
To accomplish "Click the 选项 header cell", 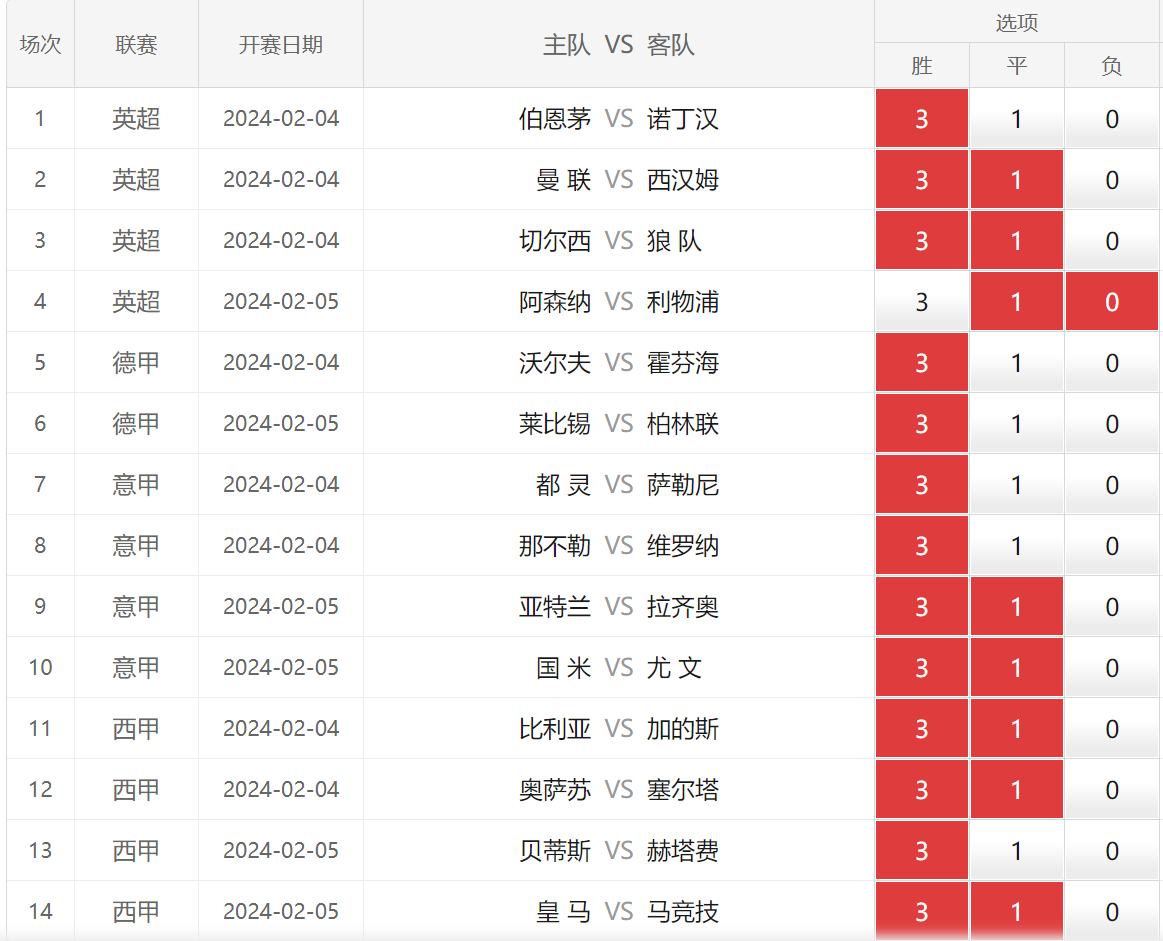I will coord(1016,22).
